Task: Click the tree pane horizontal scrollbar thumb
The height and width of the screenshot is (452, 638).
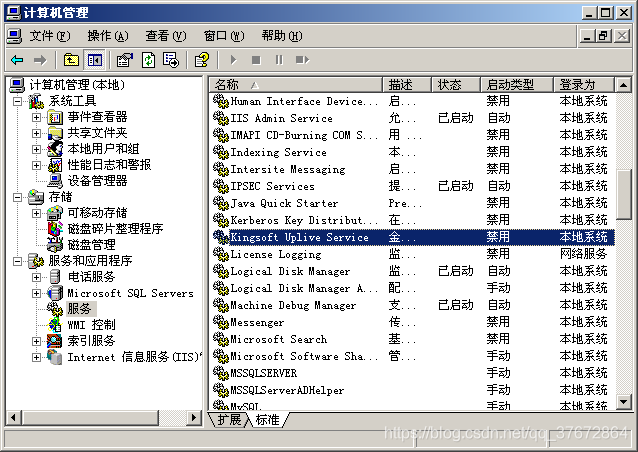Action: point(90,417)
